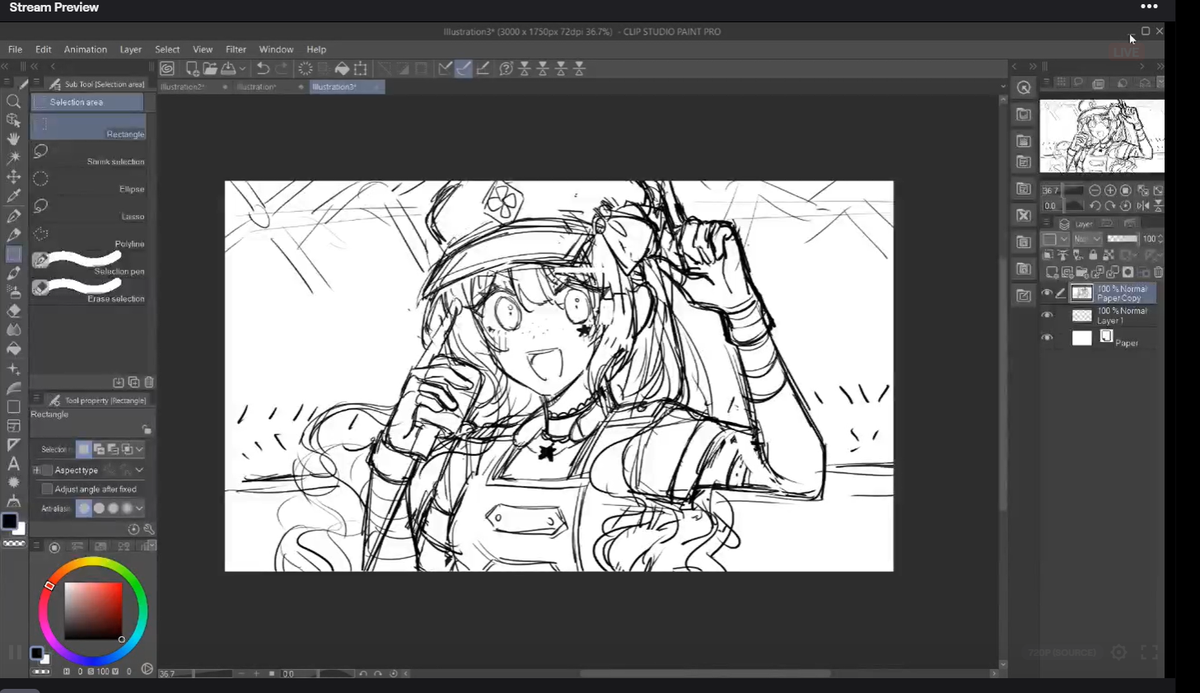
Task: Choose the Ellipse selection sub tool
Action: pos(90,180)
